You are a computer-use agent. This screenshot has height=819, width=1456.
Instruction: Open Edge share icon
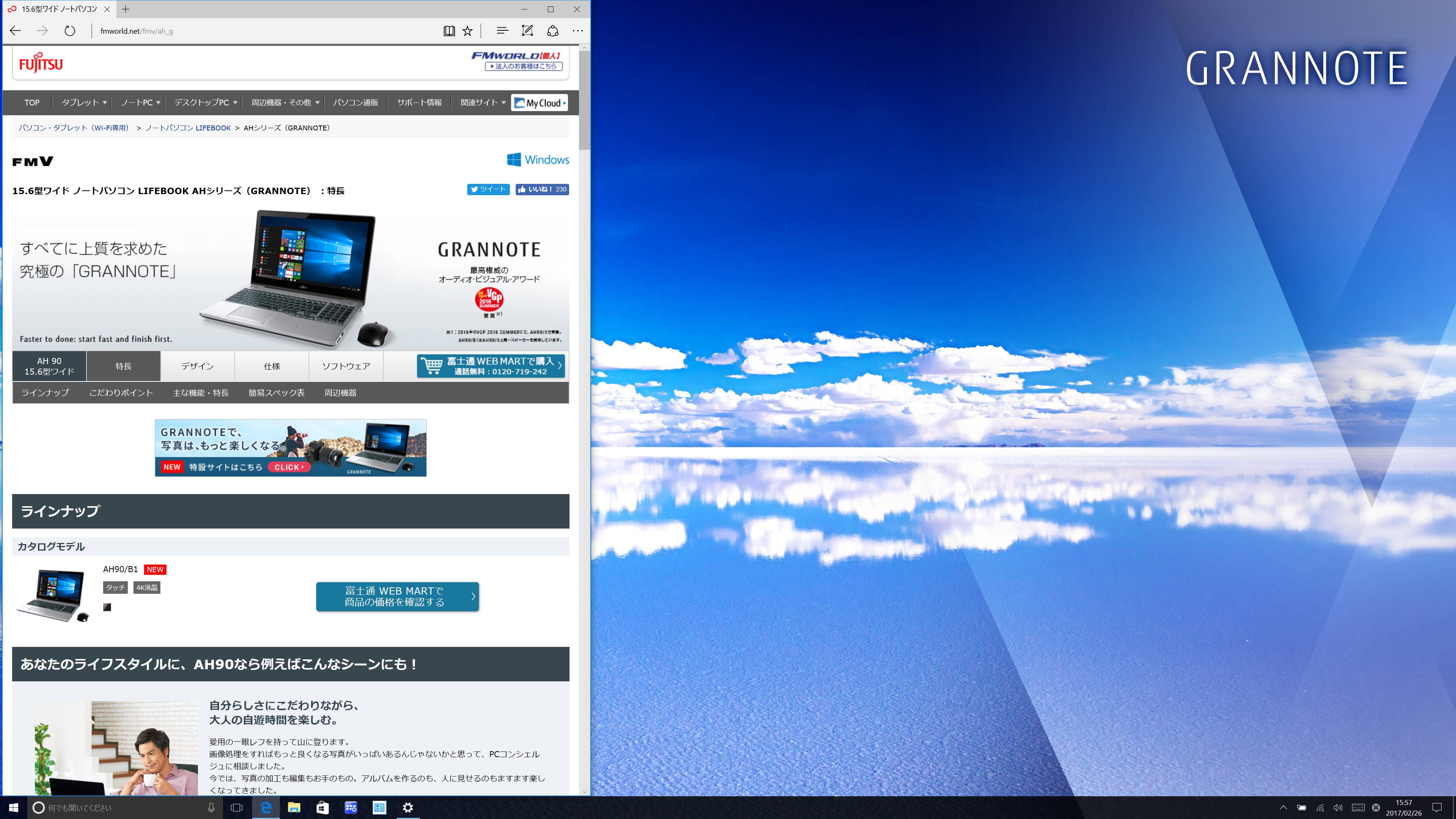click(x=553, y=31)
